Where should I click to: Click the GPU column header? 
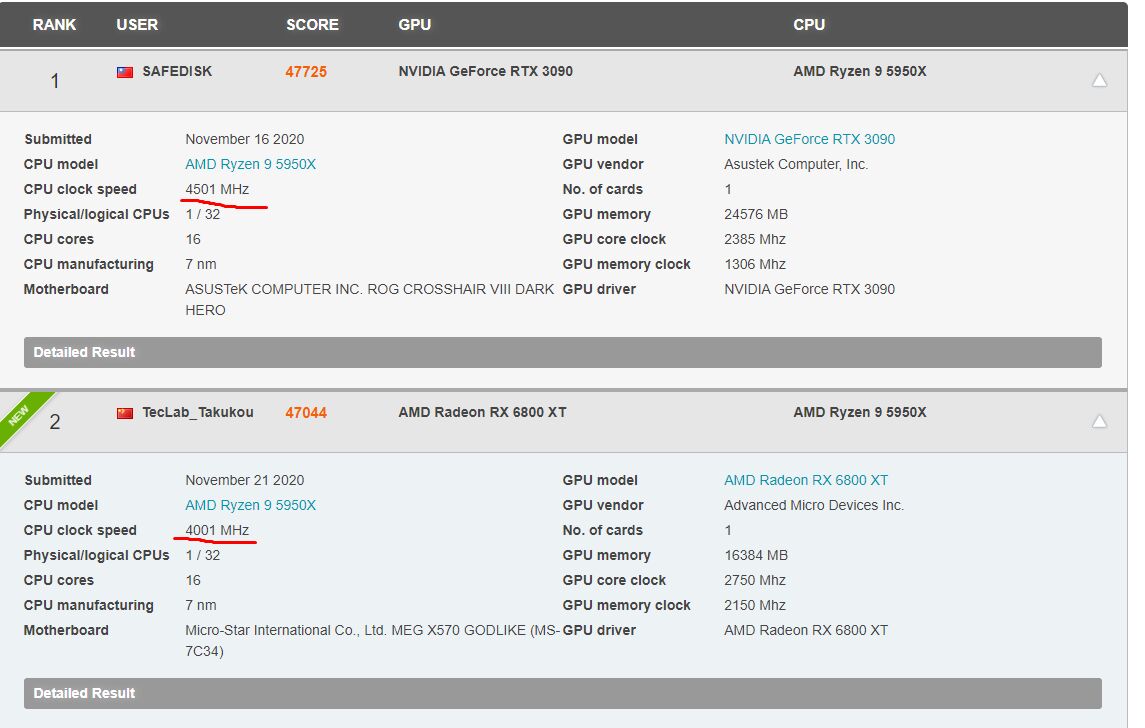[415, 25]
